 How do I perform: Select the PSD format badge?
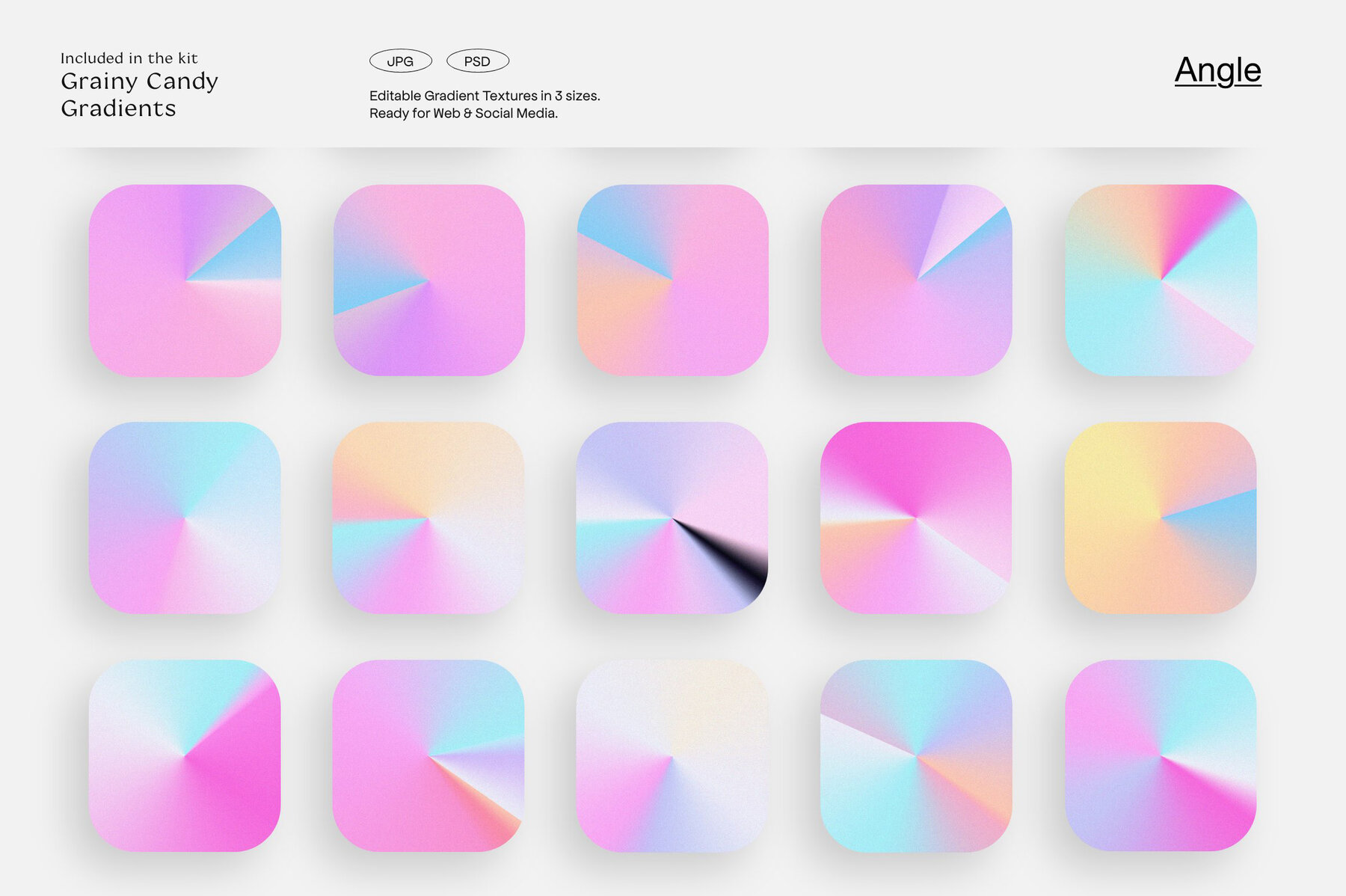click(478, 60)
